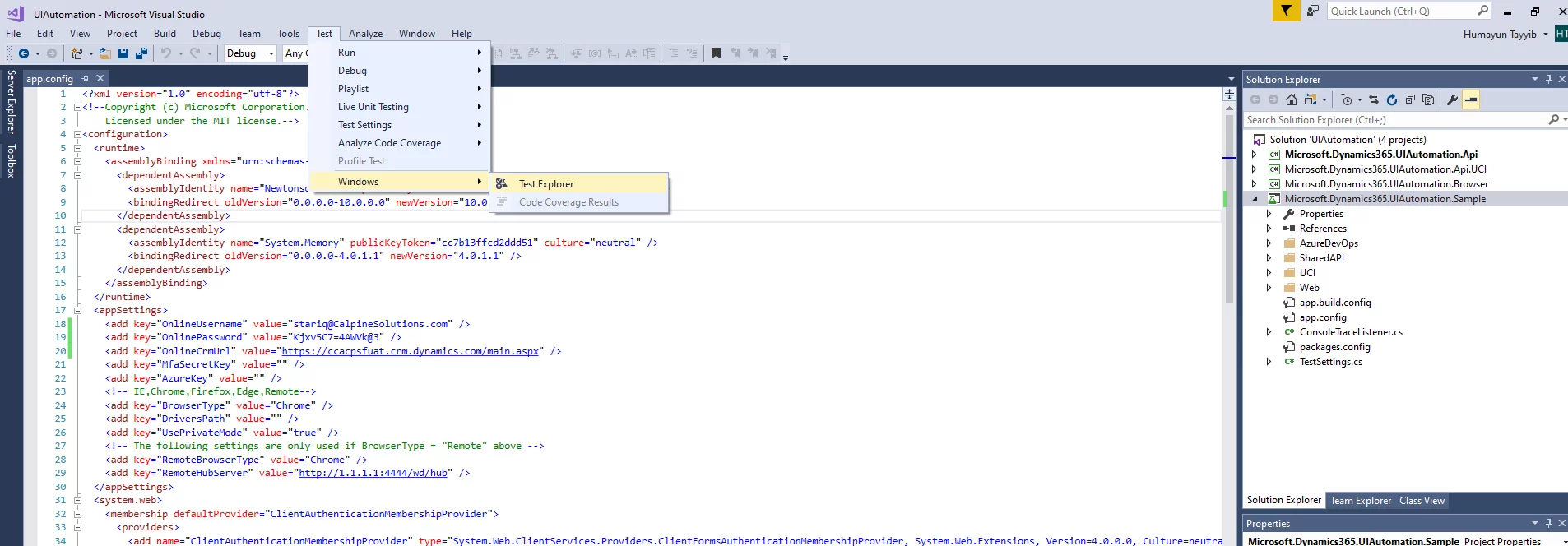Open the New Project dropdown arrow
Viewport: 1568px width, 546px height.
90,53
